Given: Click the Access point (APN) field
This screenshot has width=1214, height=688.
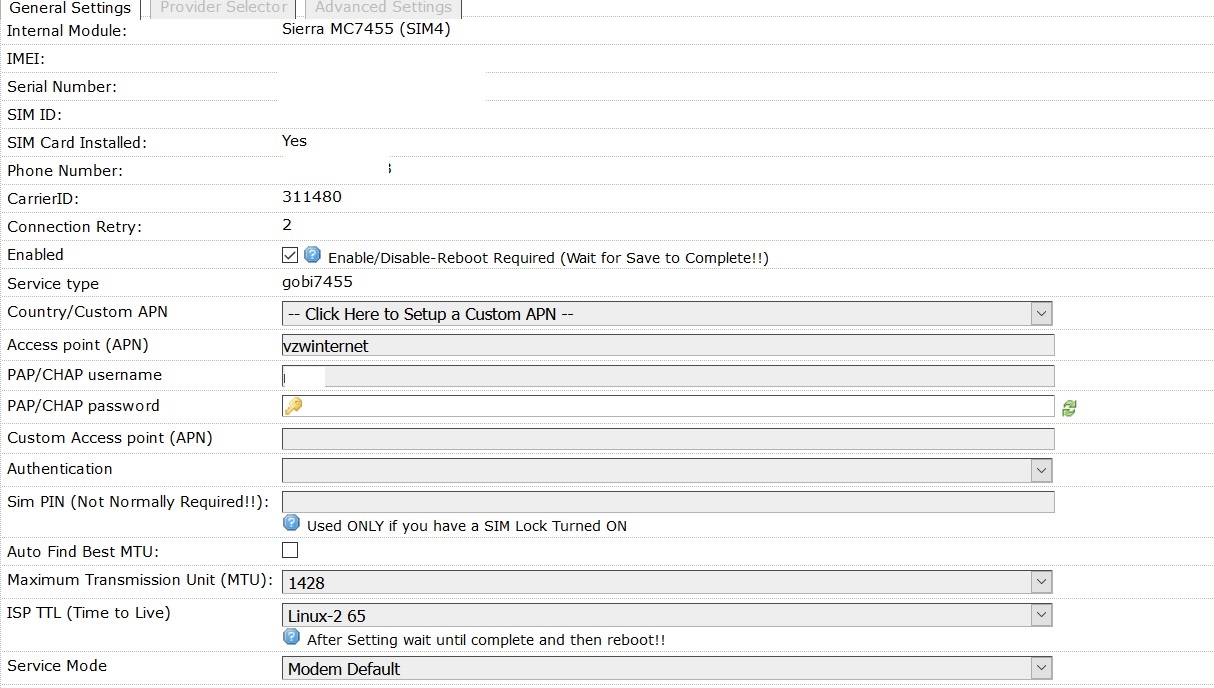Looking at the screenshot, I should tap(667, 346).
